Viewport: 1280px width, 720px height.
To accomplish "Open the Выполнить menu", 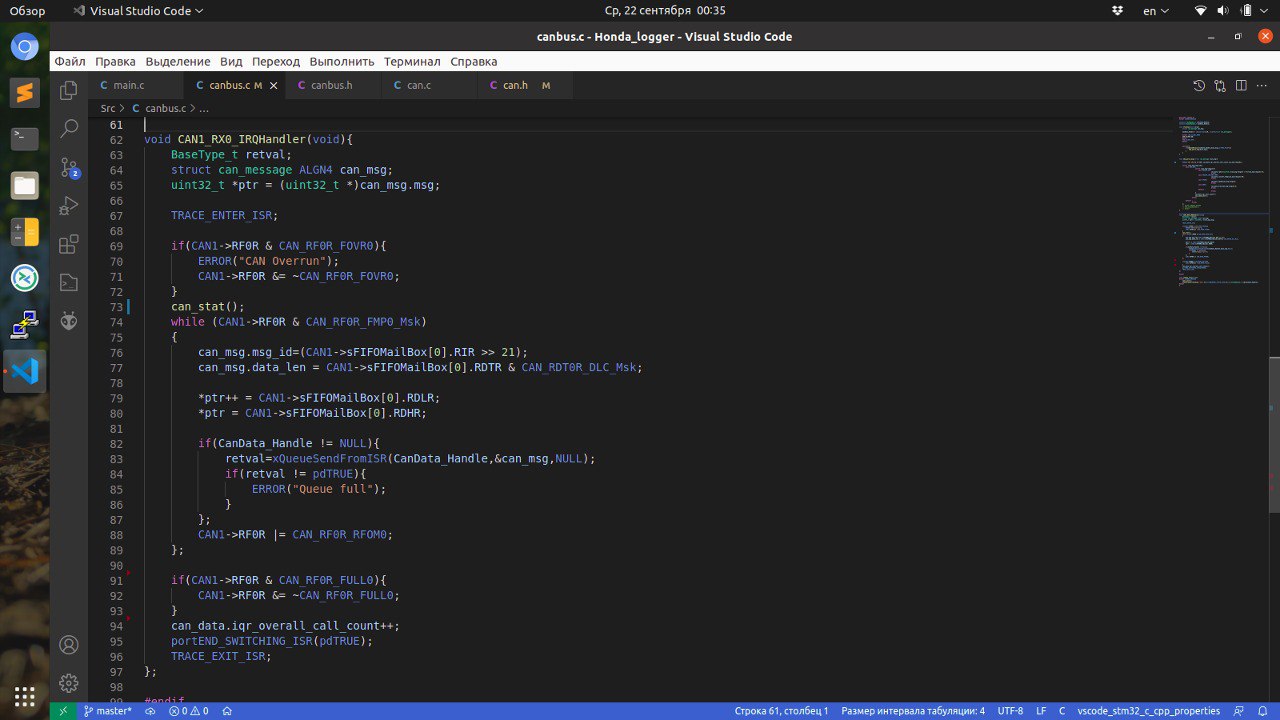I will [x=342, y=61].
